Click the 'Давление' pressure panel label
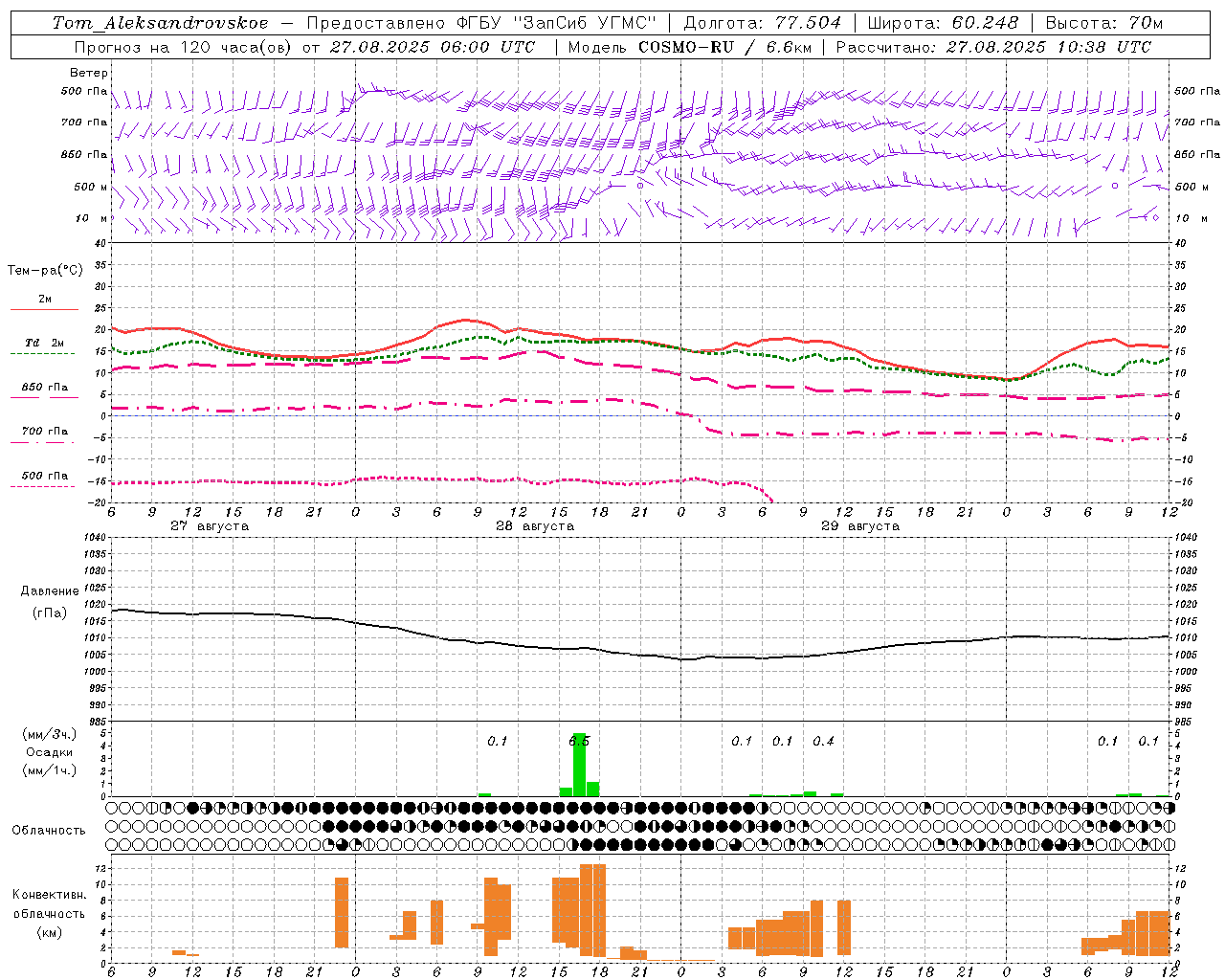This screenshot has height=980, width=1225. point(50,591)
